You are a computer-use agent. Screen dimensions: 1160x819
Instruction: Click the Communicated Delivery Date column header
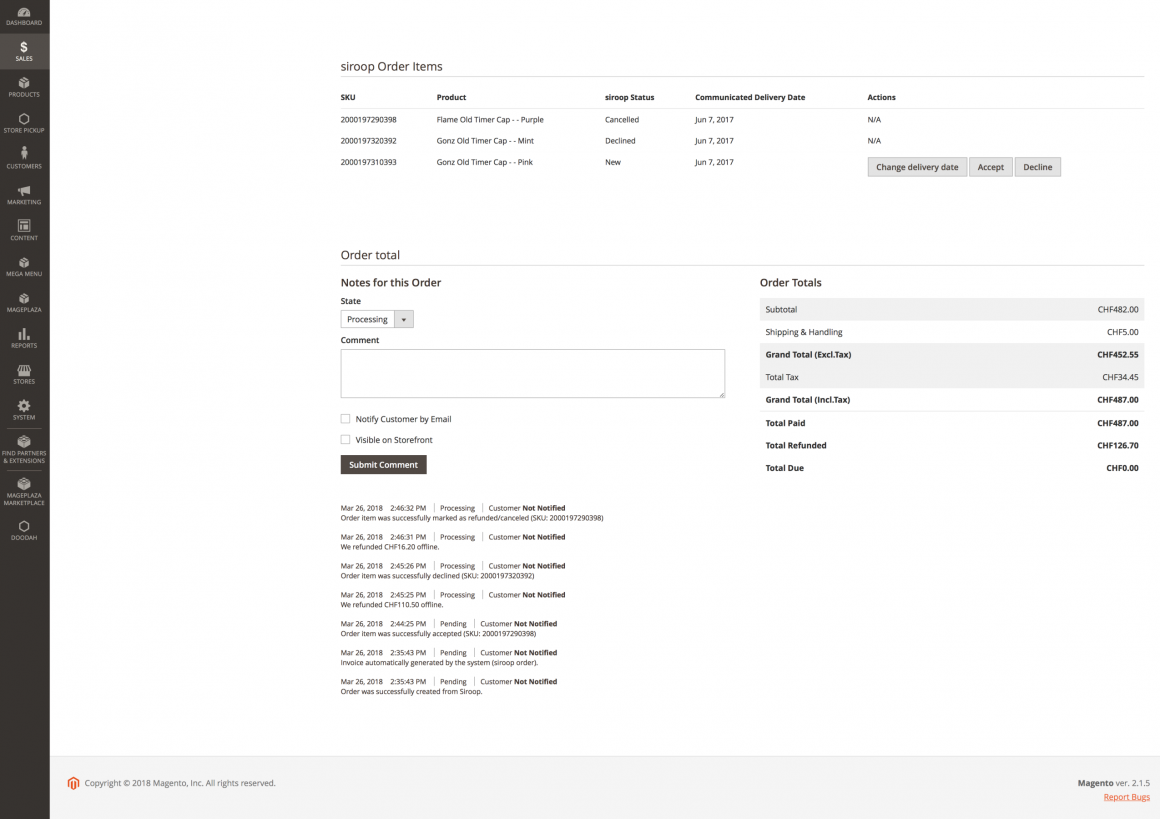pyautogui.click(x=750, y=98)
